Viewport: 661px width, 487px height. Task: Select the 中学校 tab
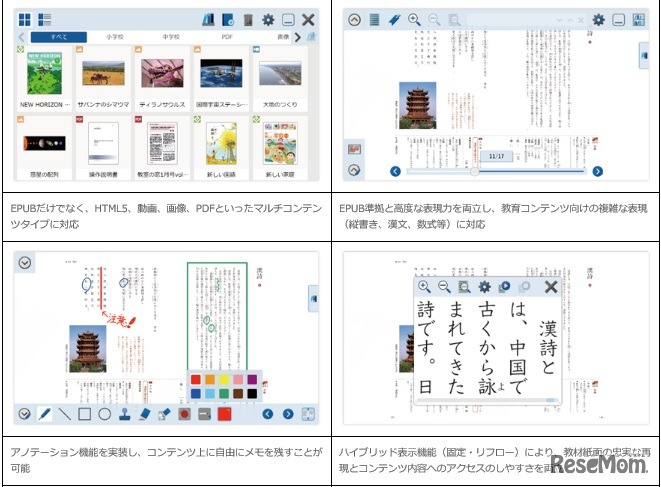171,37
